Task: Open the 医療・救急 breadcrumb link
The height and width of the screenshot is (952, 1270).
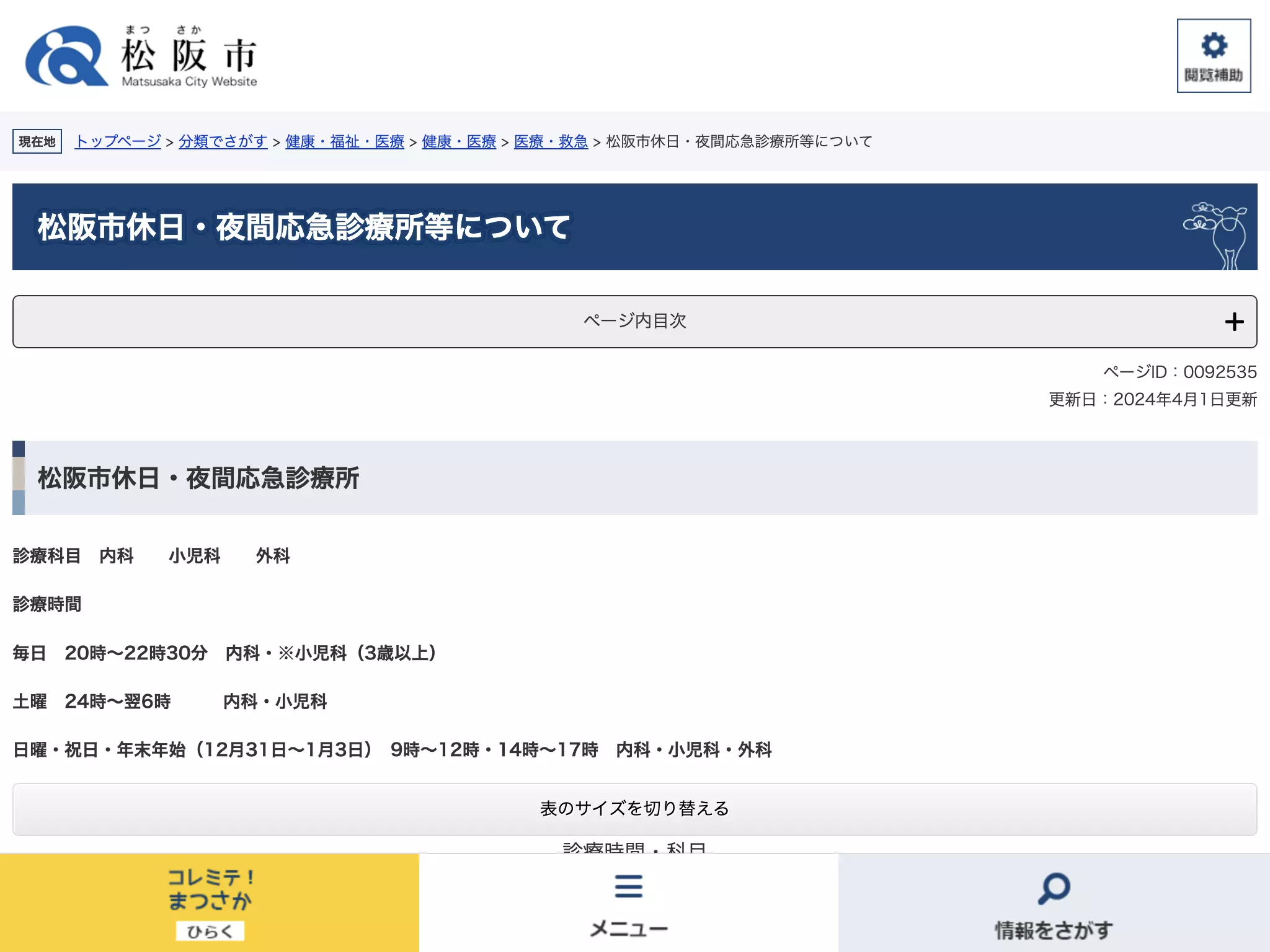Action: click(551, 141)
